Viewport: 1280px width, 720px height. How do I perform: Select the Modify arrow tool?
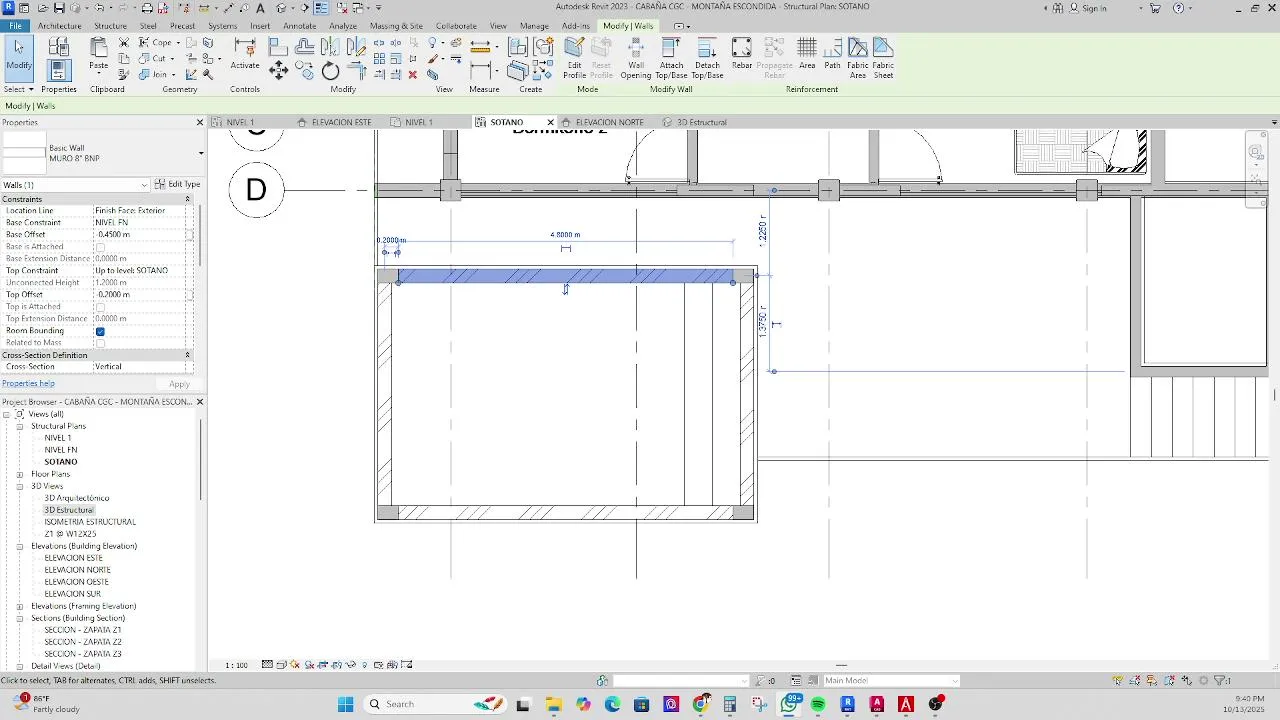click(19, 56)
